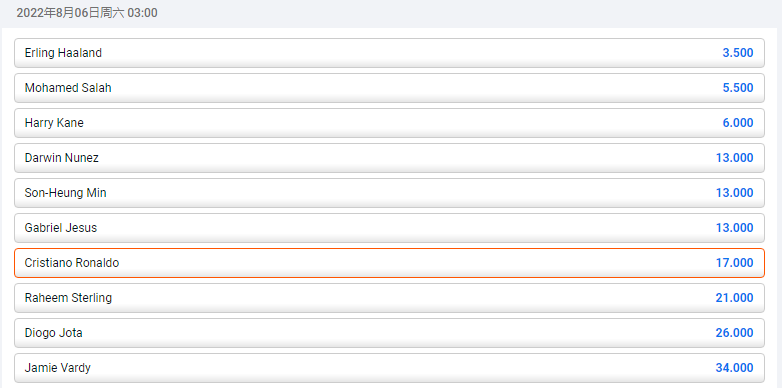Click Son-Heung Min's 13.000 odds
The height and width of the screenshot is (388, 782).
click(735, 193)
